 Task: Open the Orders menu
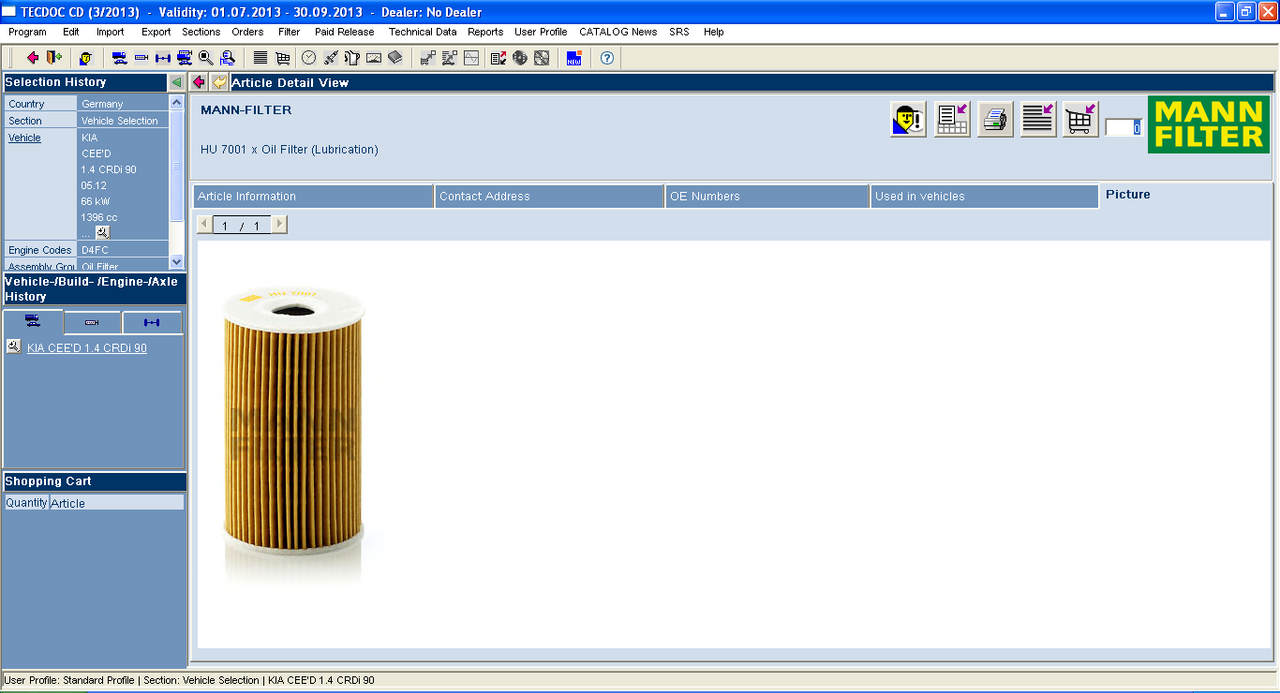click(248, 32)
